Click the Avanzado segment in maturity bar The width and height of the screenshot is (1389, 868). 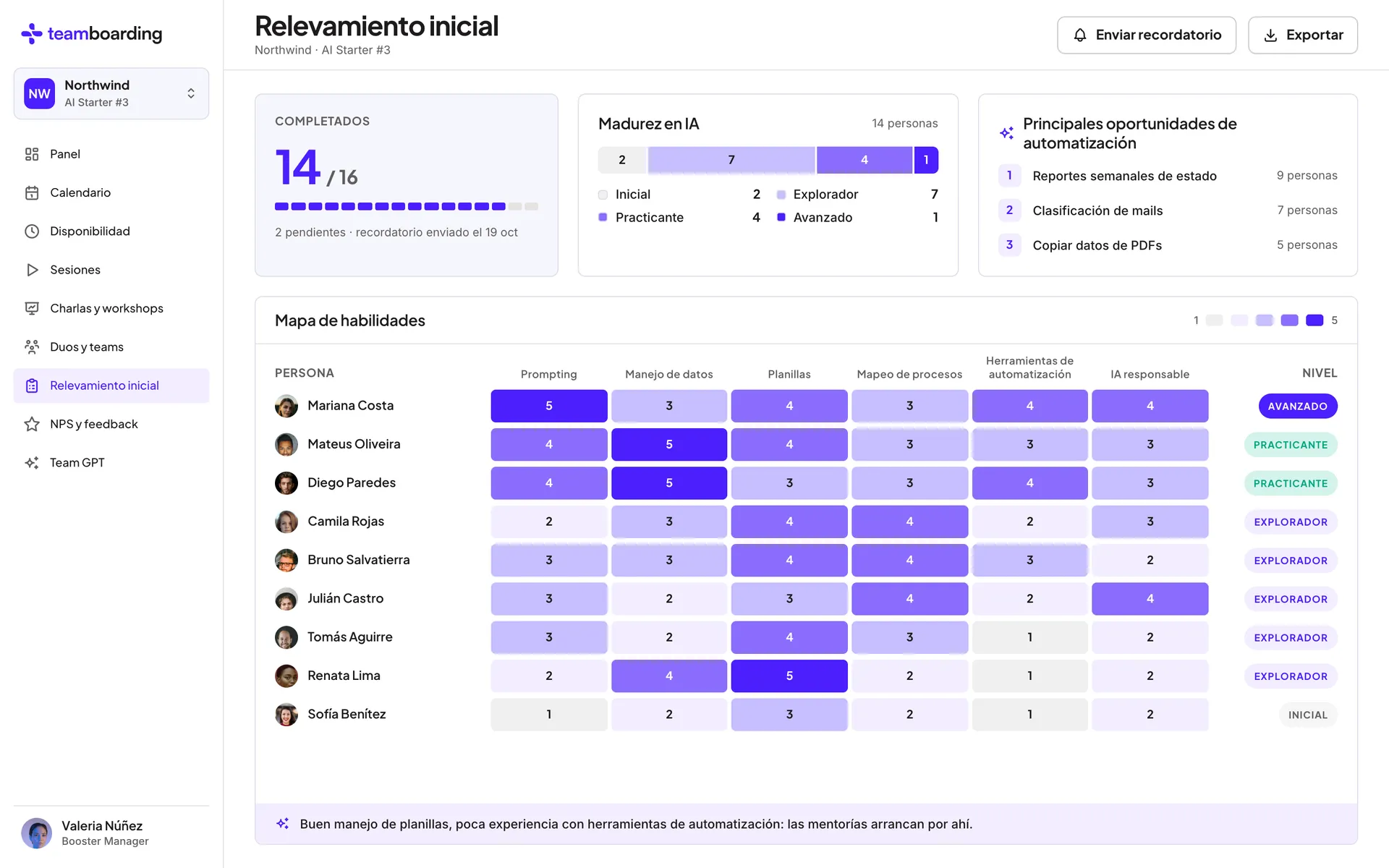(x=926, y=160)
